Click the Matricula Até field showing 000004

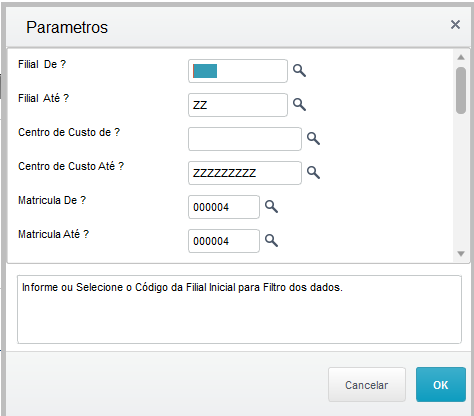coord(224,241)
